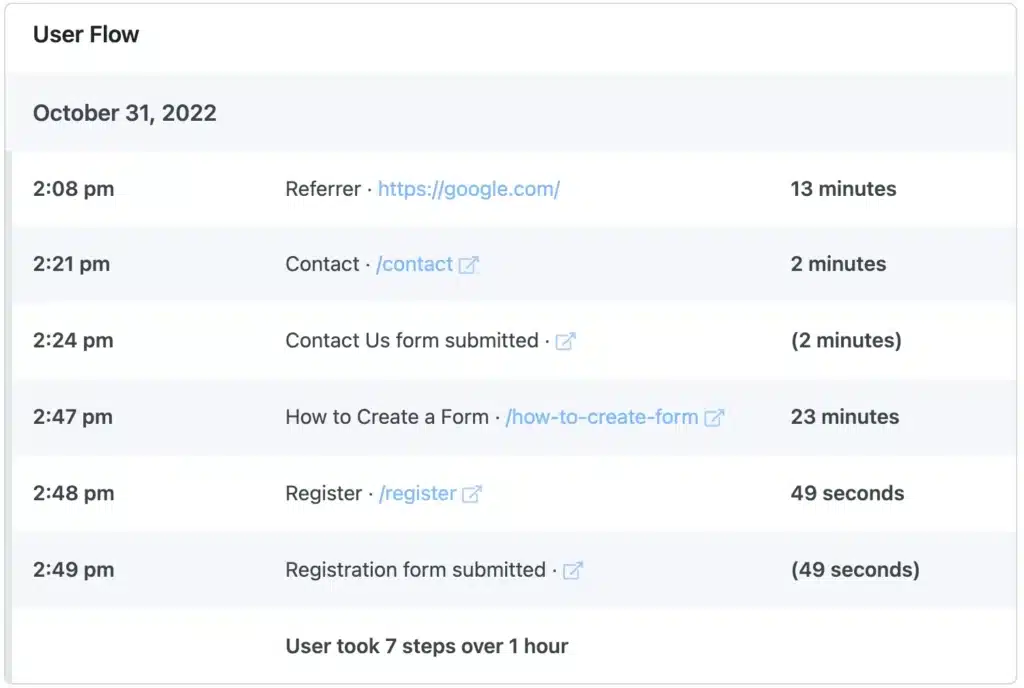Select the User took 7 steps summary
The width and height of the screenshot is (1024, 688).
426,646
